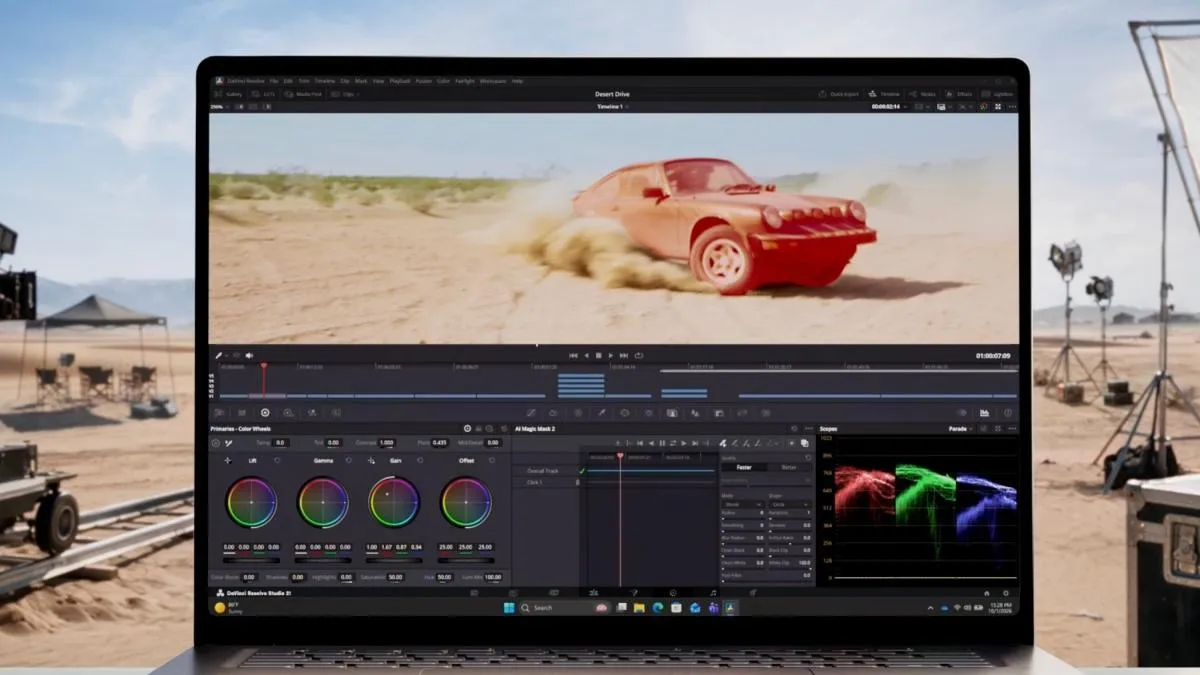
Task: Pick black point with Lift crosshair picker
Action: pos(227,461)
